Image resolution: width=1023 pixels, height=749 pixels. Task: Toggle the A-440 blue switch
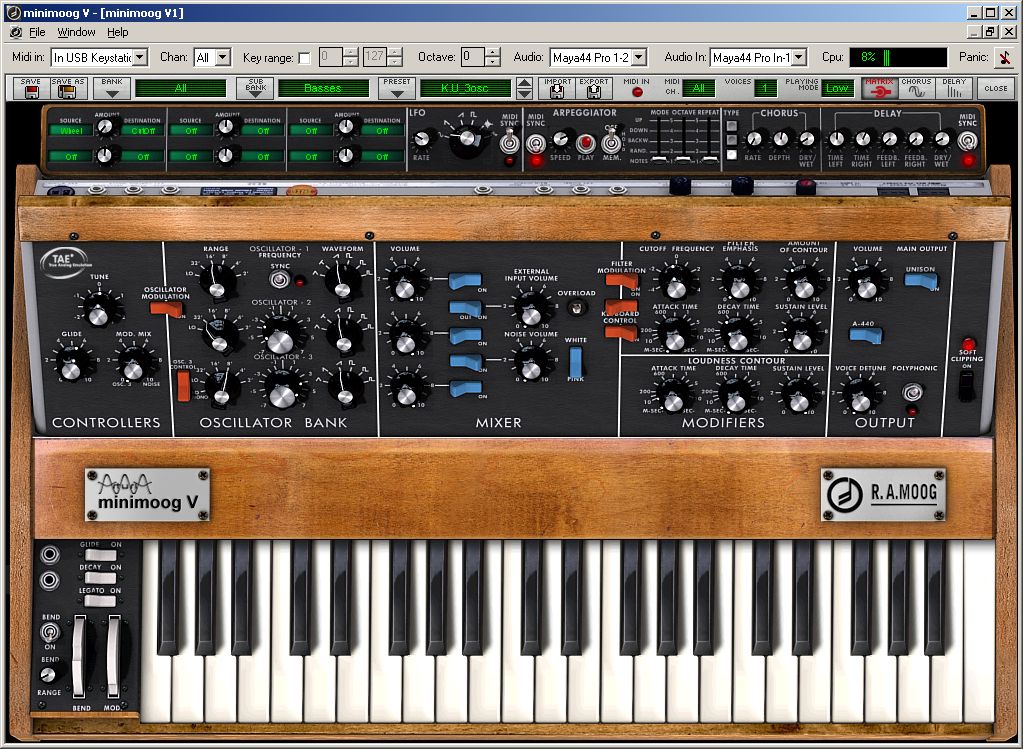pyautogui.click(x=866, y=335)
